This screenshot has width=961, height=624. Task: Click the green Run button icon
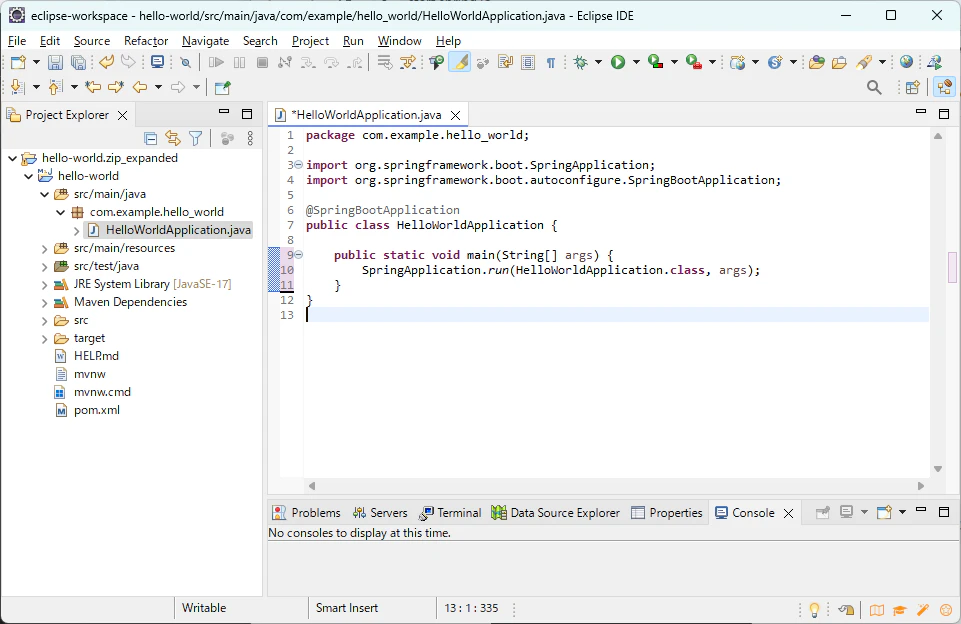click(x=618, y=63)
